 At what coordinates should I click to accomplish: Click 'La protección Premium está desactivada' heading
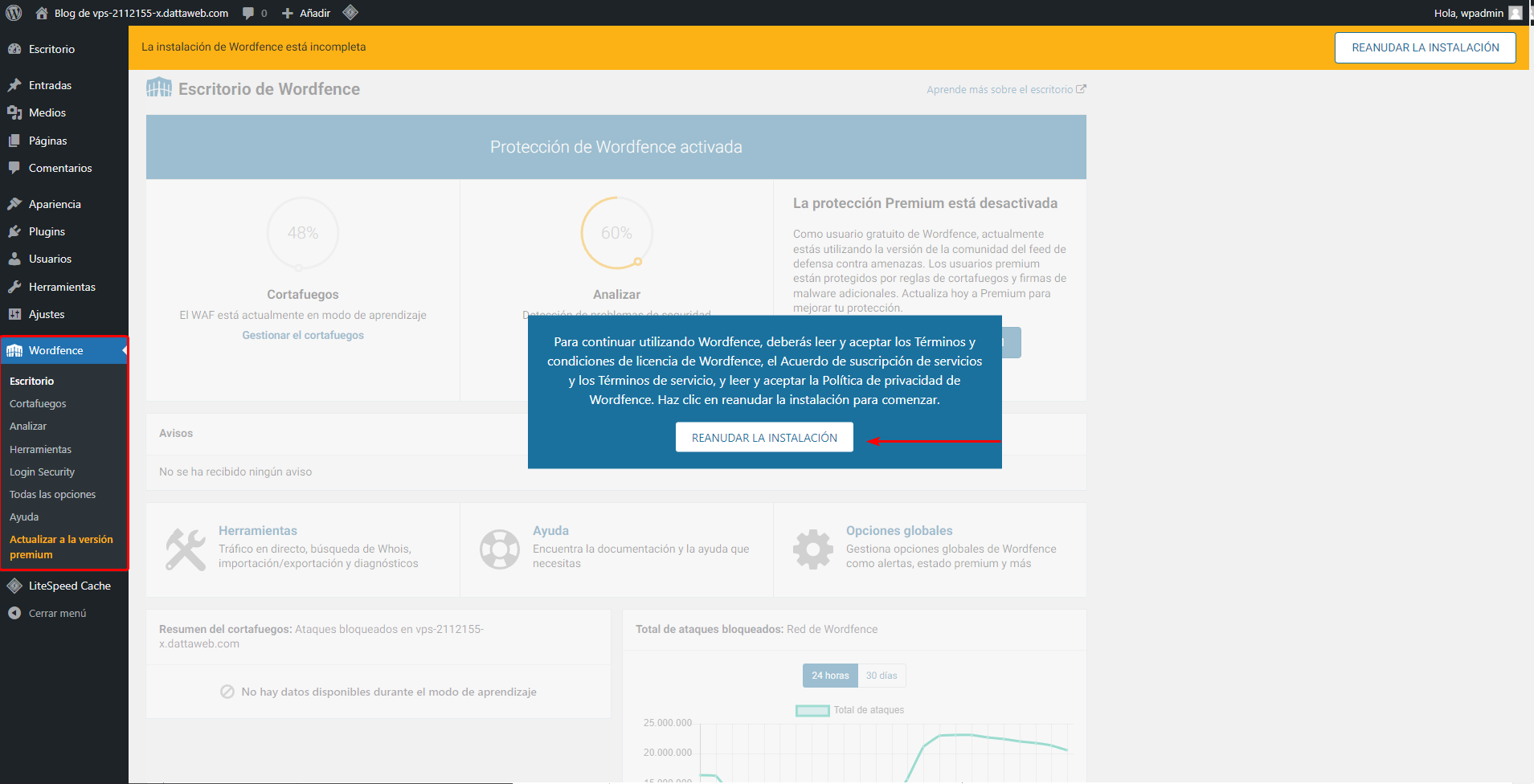pos(925,203)
